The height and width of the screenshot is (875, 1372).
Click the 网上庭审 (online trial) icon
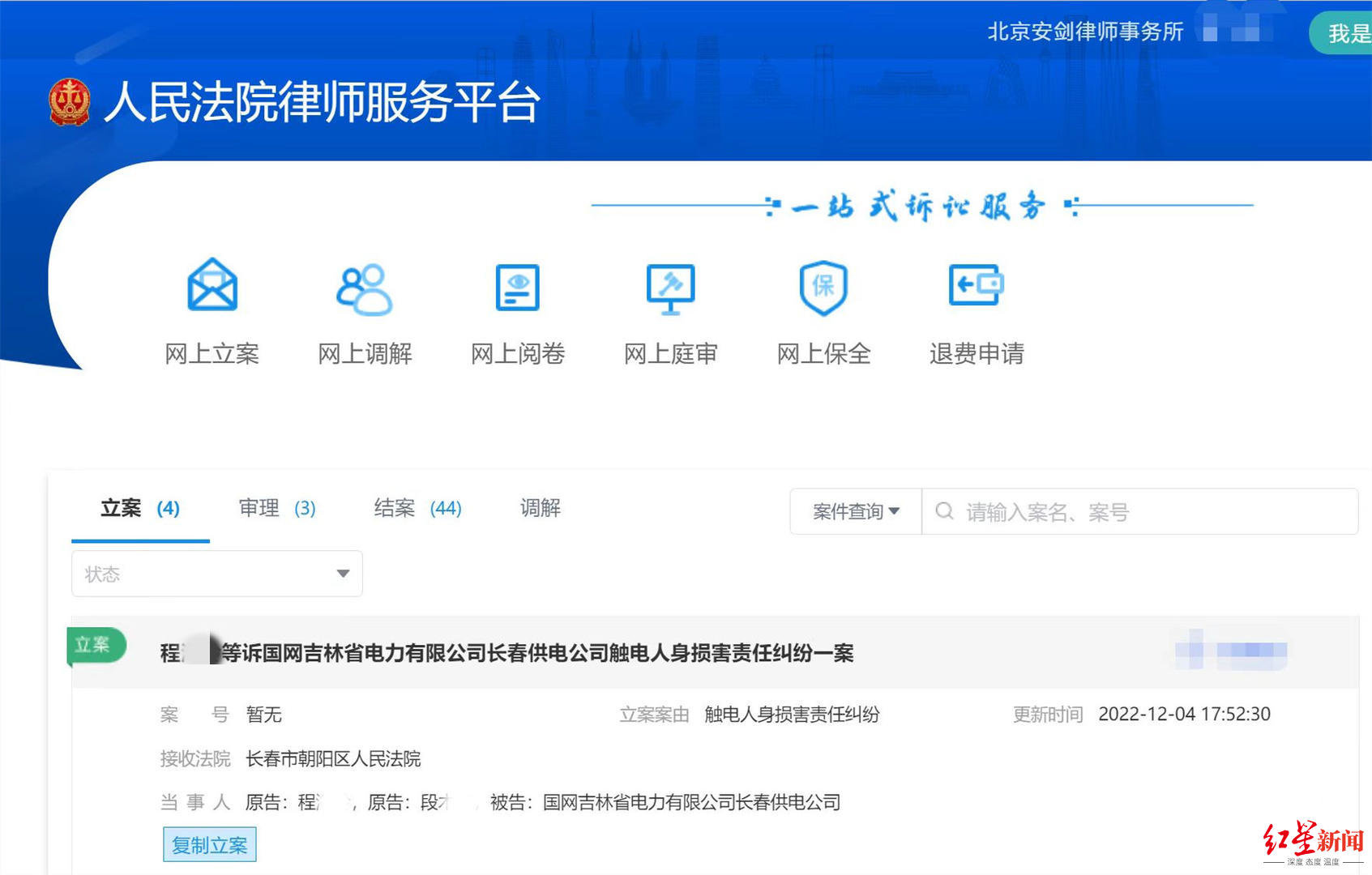[x=670, y=288]
